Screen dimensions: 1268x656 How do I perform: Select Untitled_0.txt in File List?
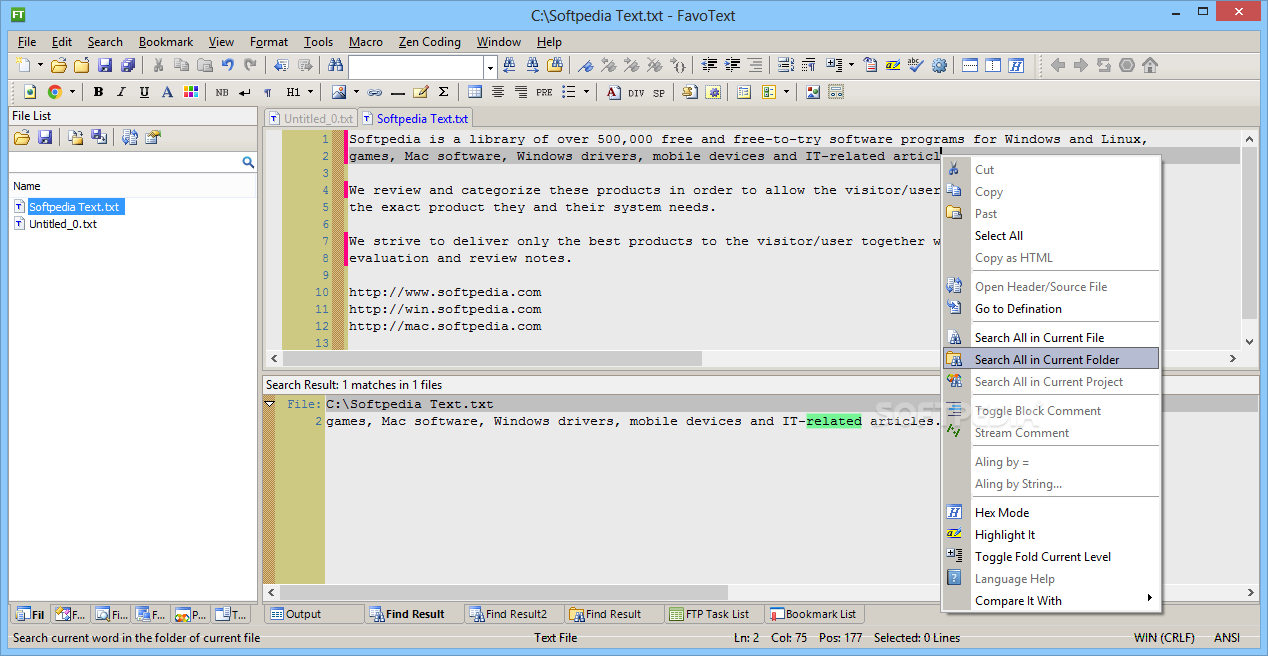coord(63,224)
